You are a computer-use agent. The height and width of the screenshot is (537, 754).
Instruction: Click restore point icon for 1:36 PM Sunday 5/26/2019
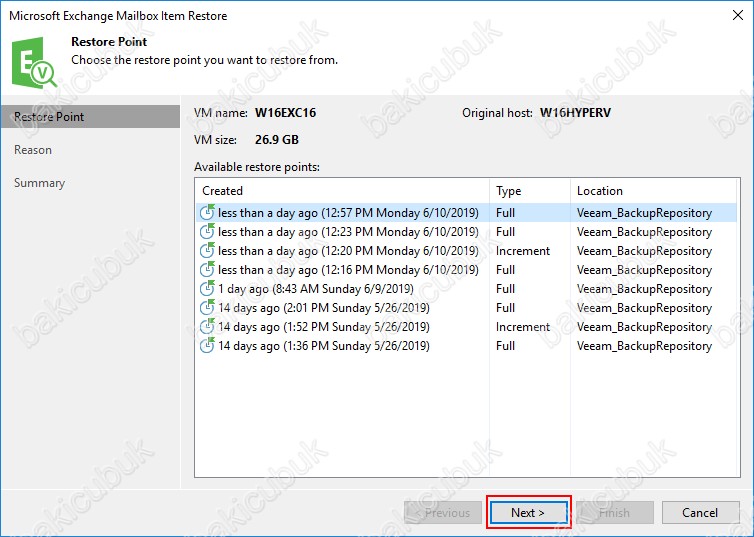(207, 345)
